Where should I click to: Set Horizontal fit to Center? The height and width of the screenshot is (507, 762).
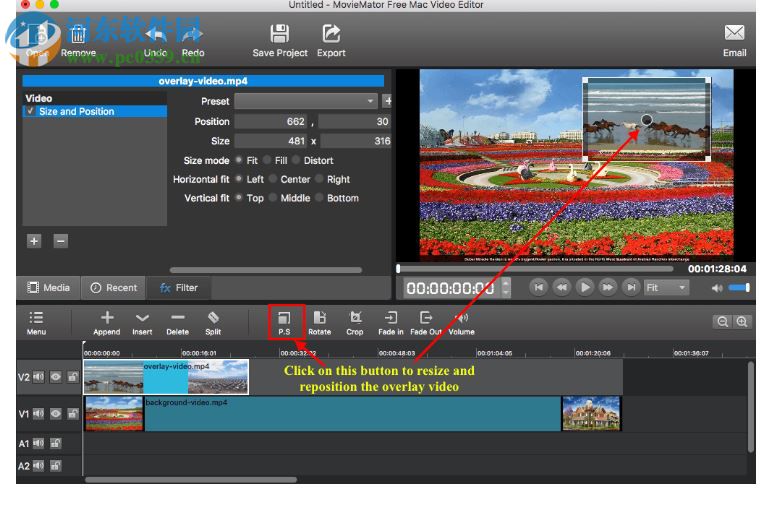point(273,179)
